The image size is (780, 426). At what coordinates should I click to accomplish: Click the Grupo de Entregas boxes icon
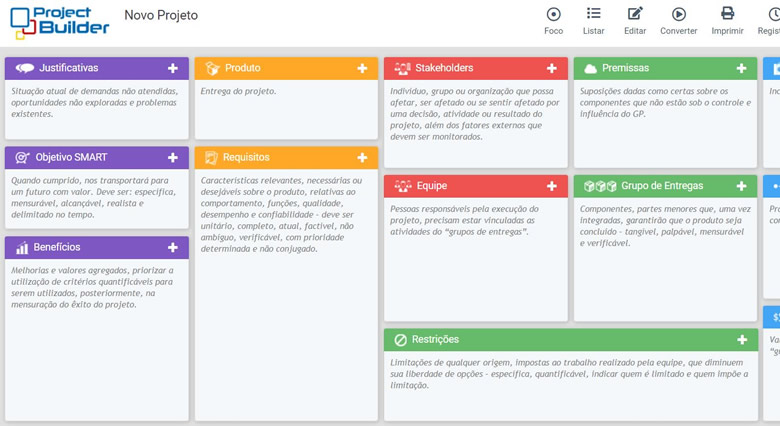point(600,186)
